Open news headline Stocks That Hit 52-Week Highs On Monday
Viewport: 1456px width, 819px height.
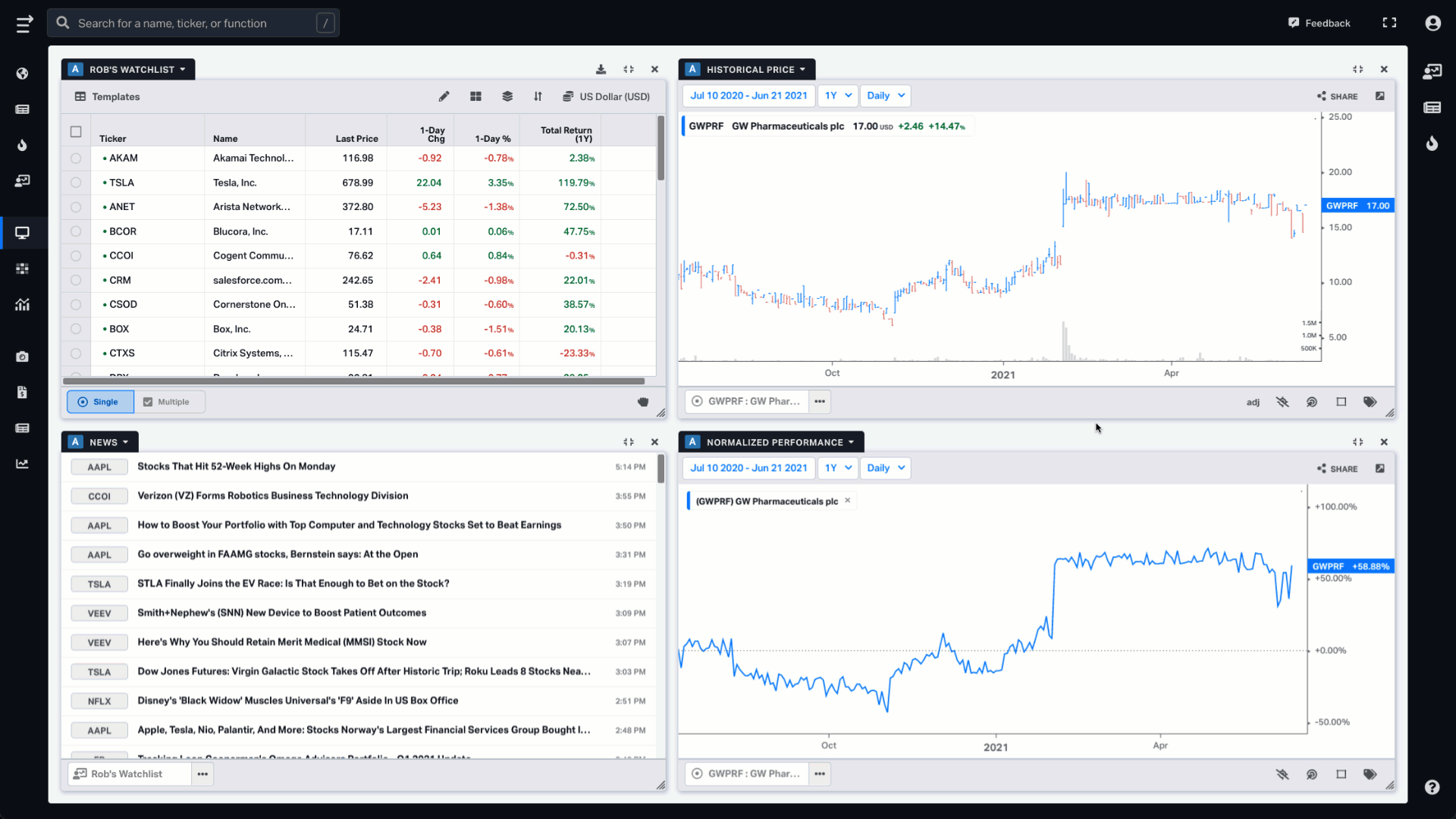(236, 466)
